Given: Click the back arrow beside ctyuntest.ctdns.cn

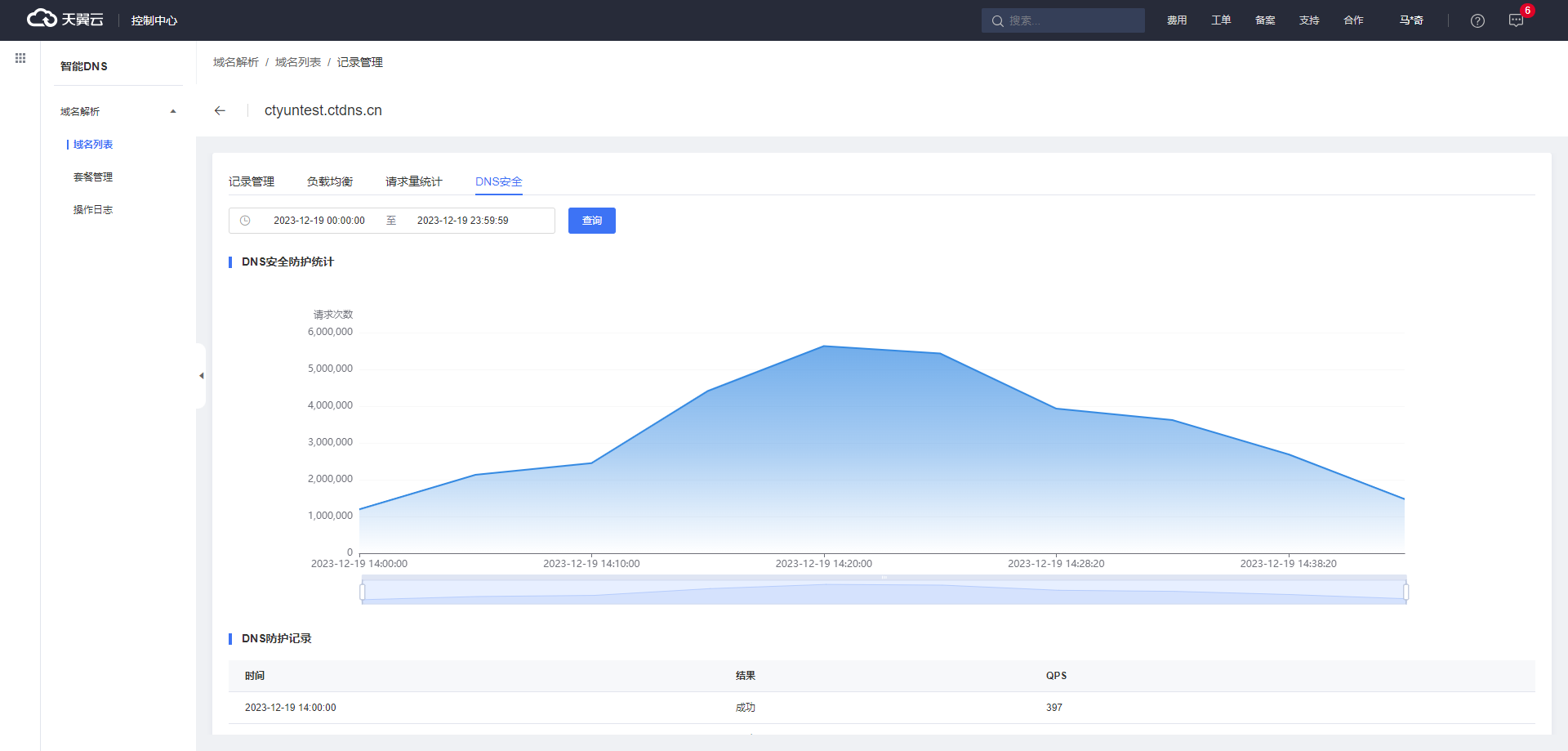Looking at the screenshot, I should (x=220, y=110).
